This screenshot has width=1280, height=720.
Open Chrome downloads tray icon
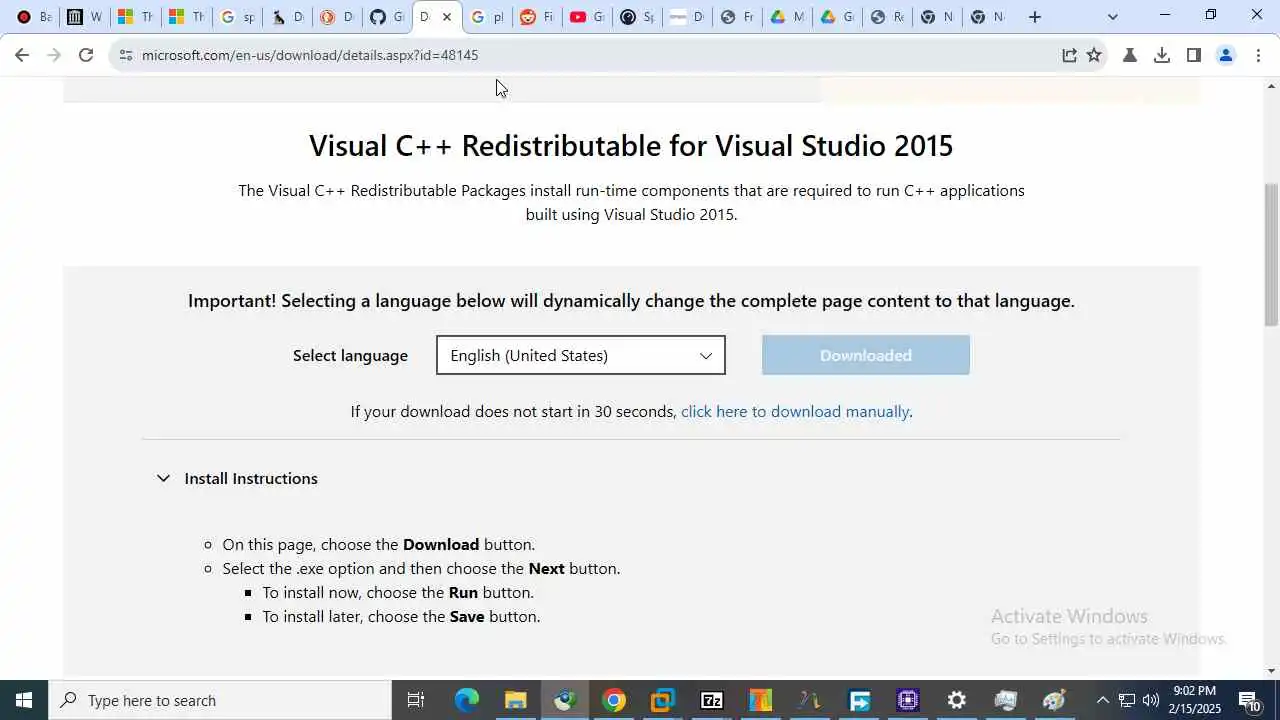[1162, 55]
